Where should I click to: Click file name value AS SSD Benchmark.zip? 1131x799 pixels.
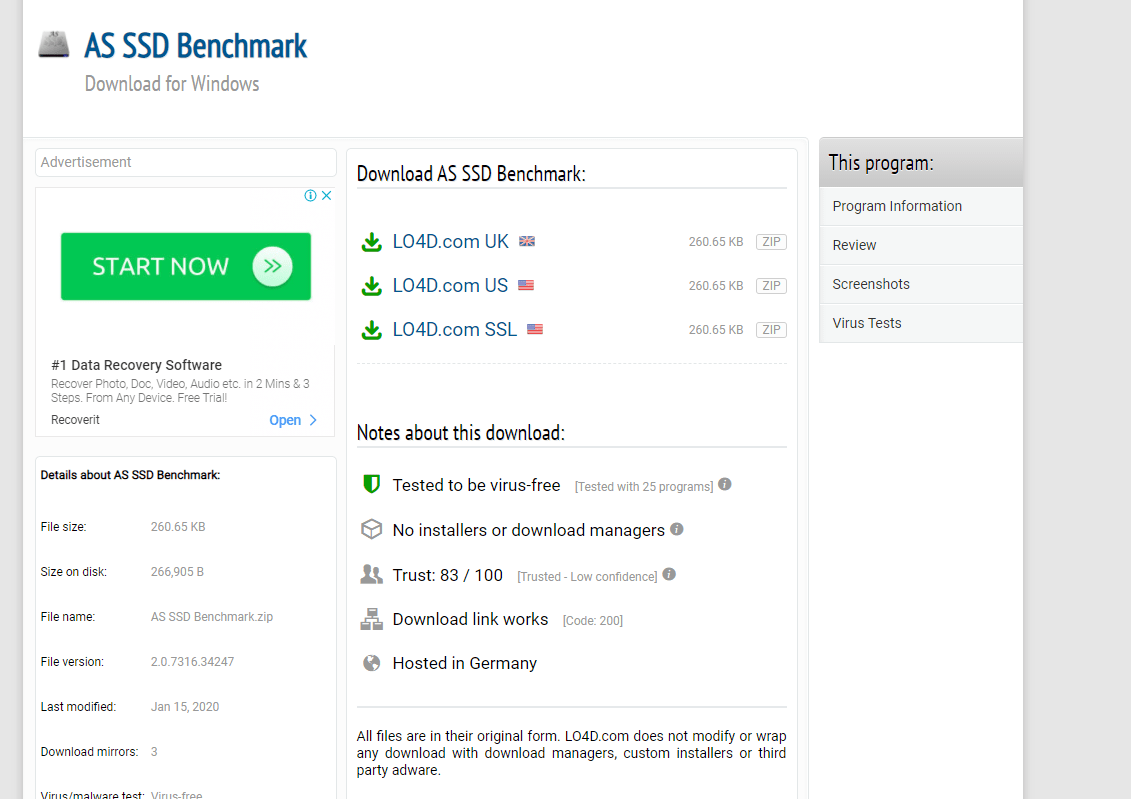(x=212, y=617)
